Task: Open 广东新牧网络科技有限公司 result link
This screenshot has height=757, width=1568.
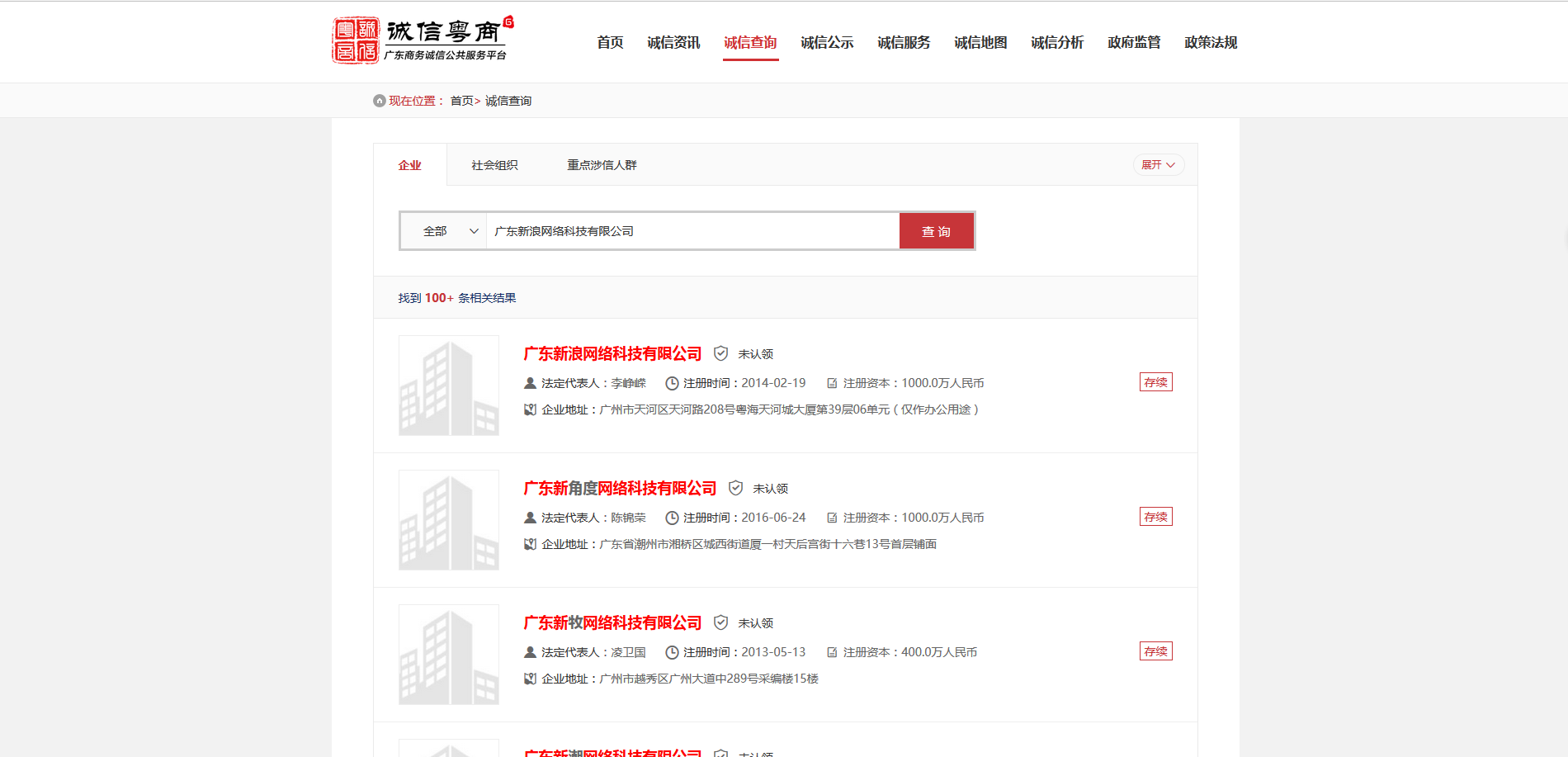Action: coord(612,622)
